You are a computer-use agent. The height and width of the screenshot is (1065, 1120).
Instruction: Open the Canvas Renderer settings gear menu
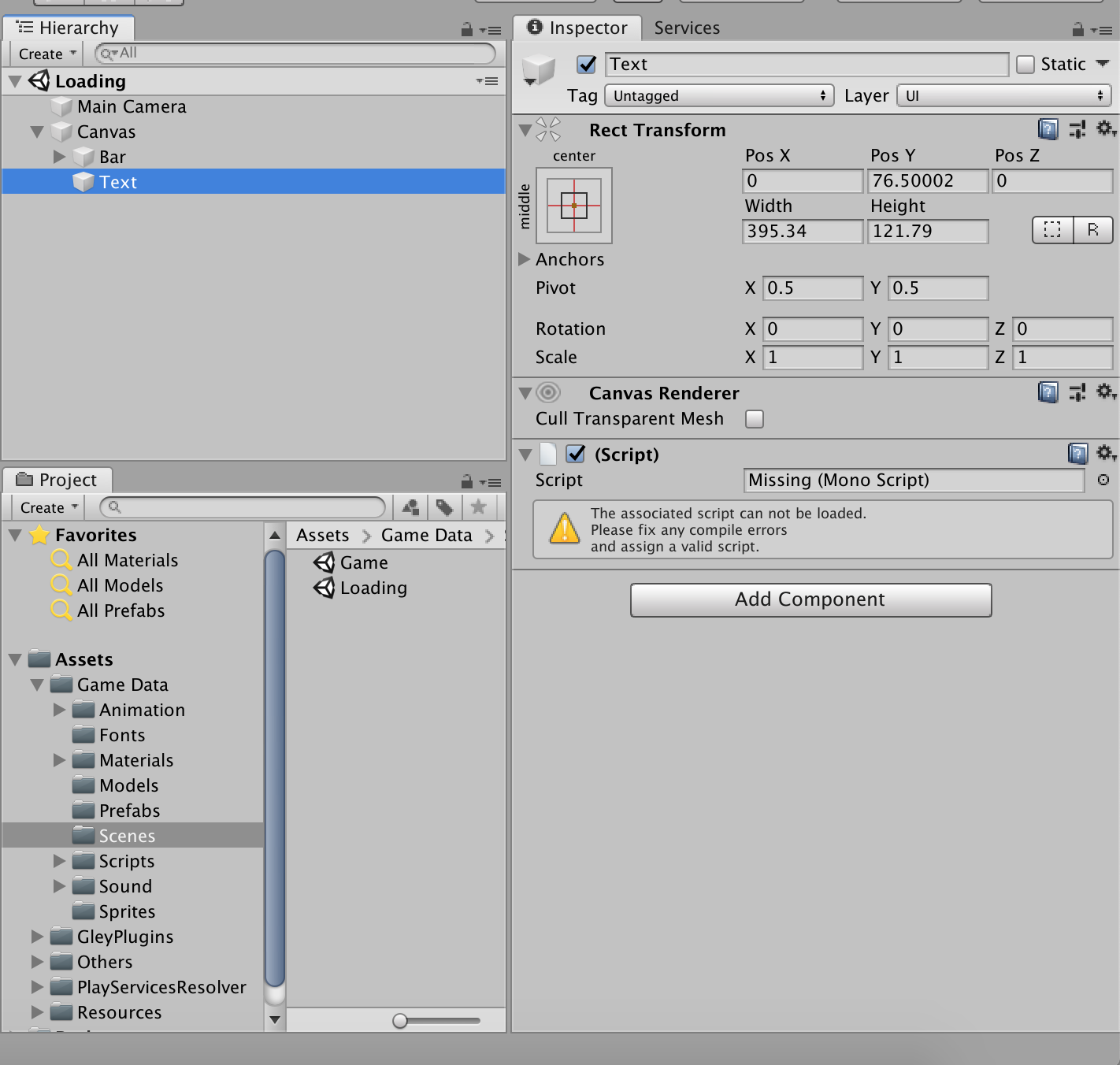click(1106, 392)
